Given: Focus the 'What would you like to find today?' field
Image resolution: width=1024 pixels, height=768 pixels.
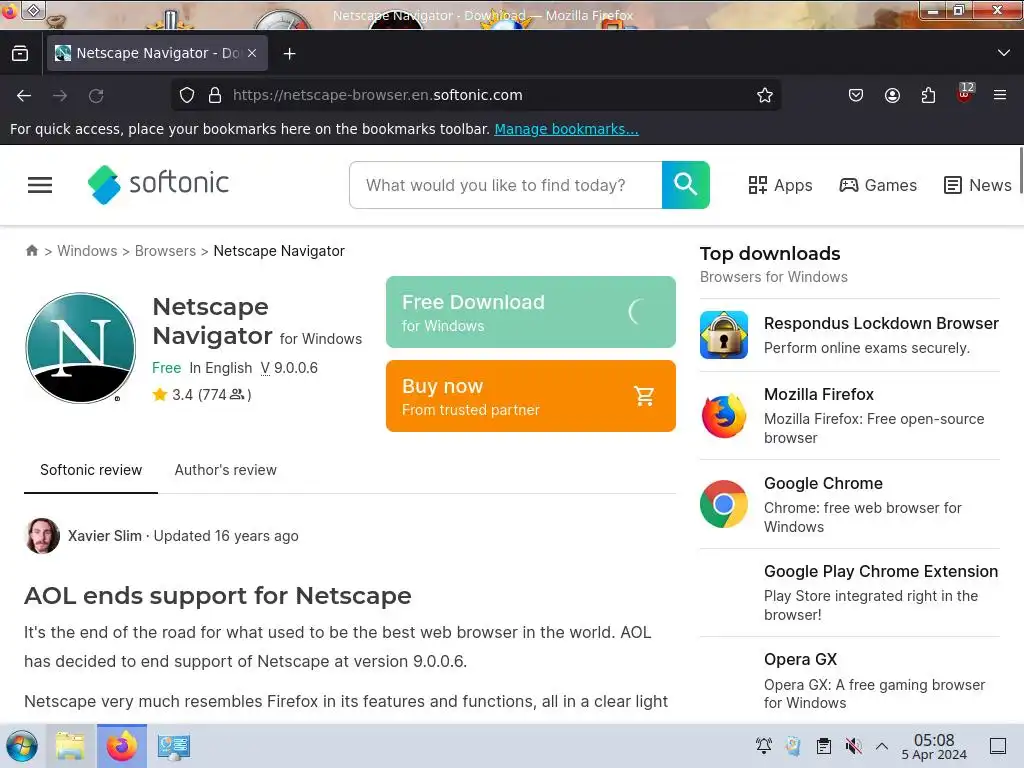Looking at the screenshot, I should 505,185.
